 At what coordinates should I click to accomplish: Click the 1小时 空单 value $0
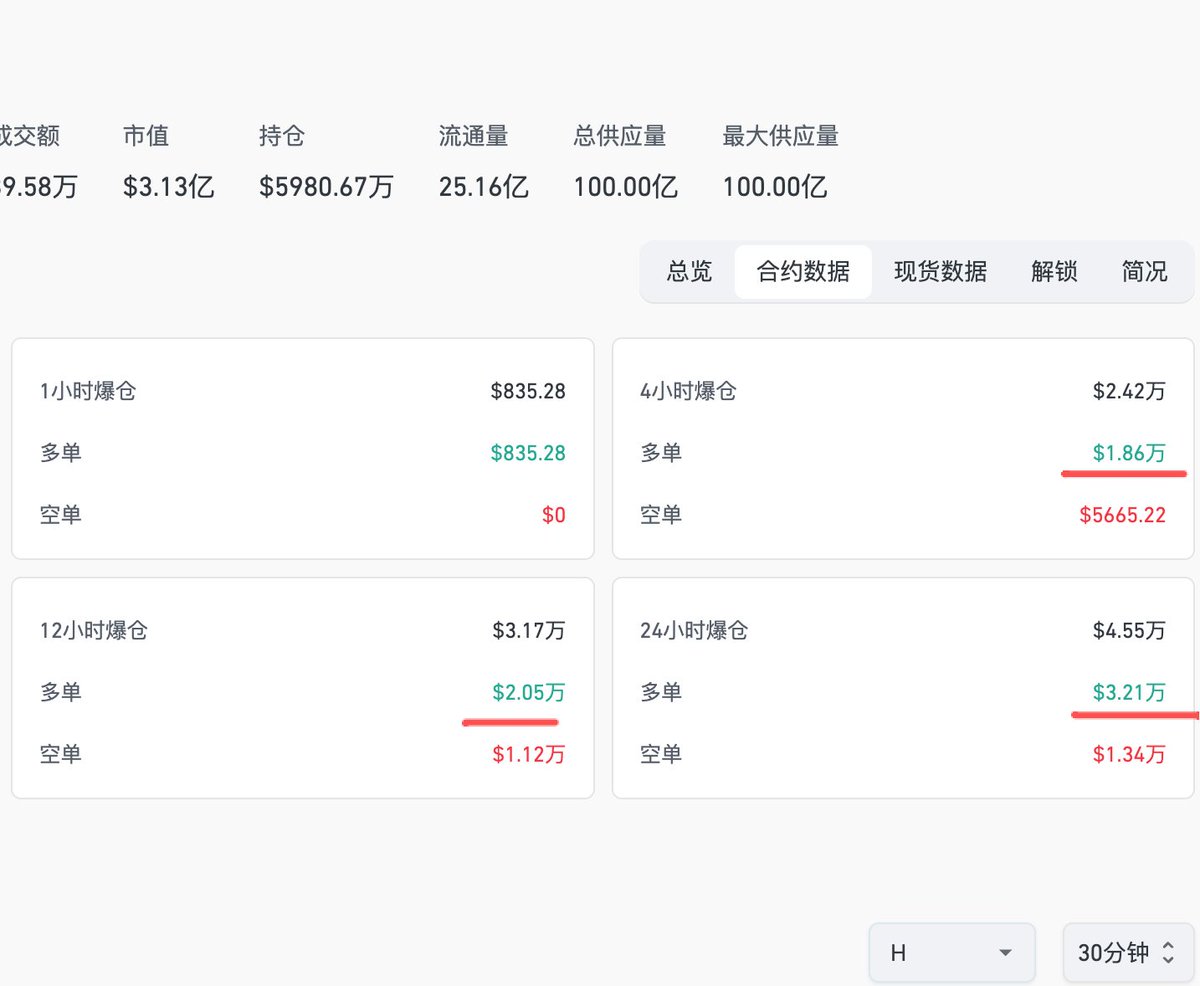click(x=553, y=515)
